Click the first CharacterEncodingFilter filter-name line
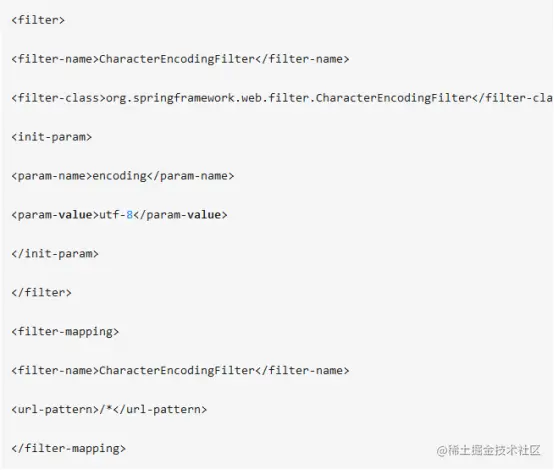Viewport: 554px width, 470px height. coord(180,59)
